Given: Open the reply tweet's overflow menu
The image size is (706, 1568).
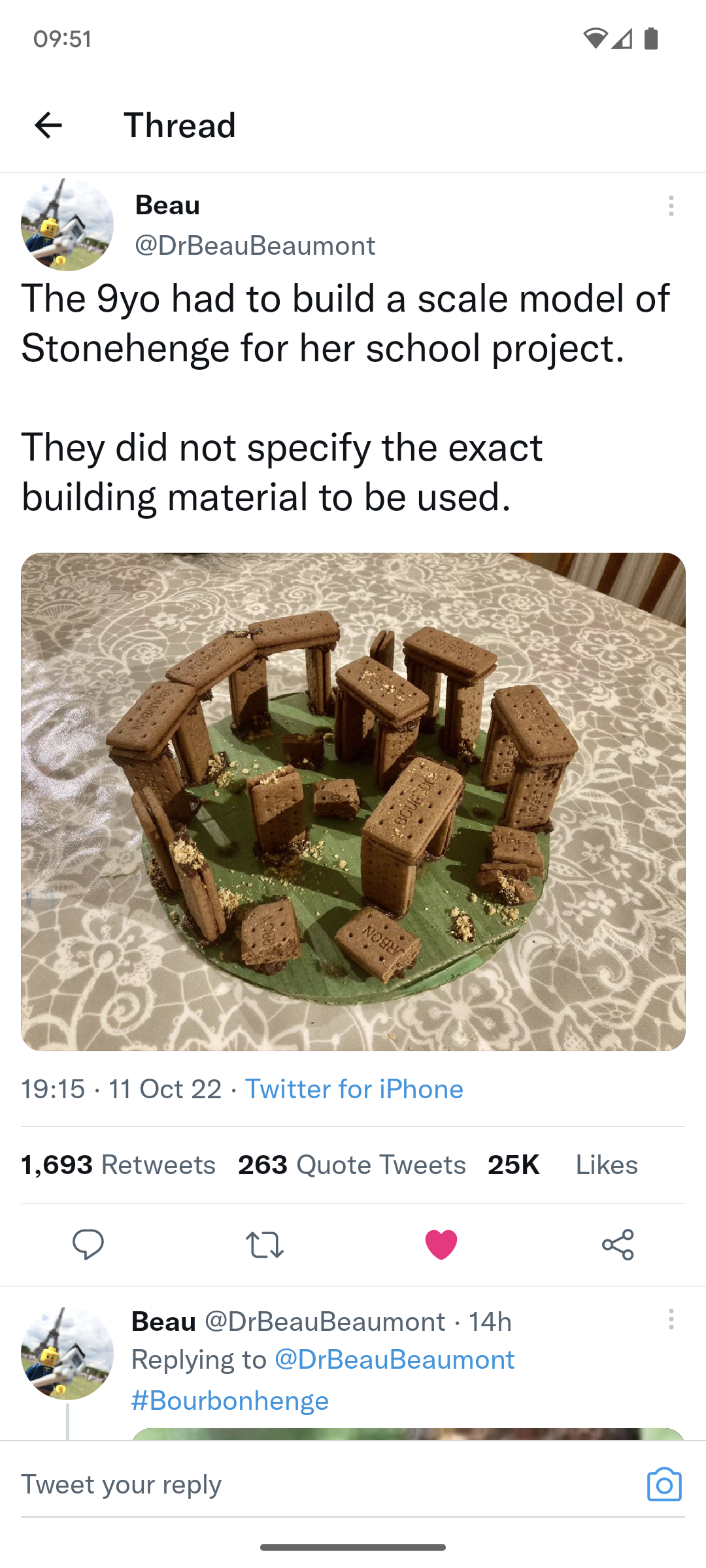Looking at the screenshot, I should click(x=671, y=1319).
